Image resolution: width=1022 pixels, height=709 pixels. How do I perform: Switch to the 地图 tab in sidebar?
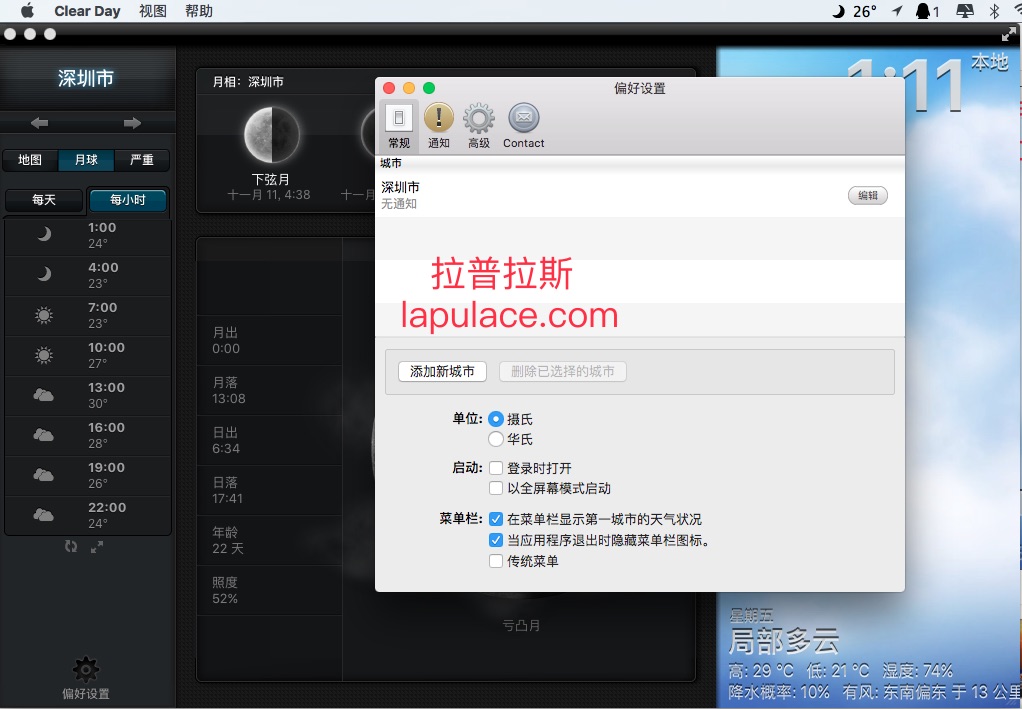pos(30,160)
